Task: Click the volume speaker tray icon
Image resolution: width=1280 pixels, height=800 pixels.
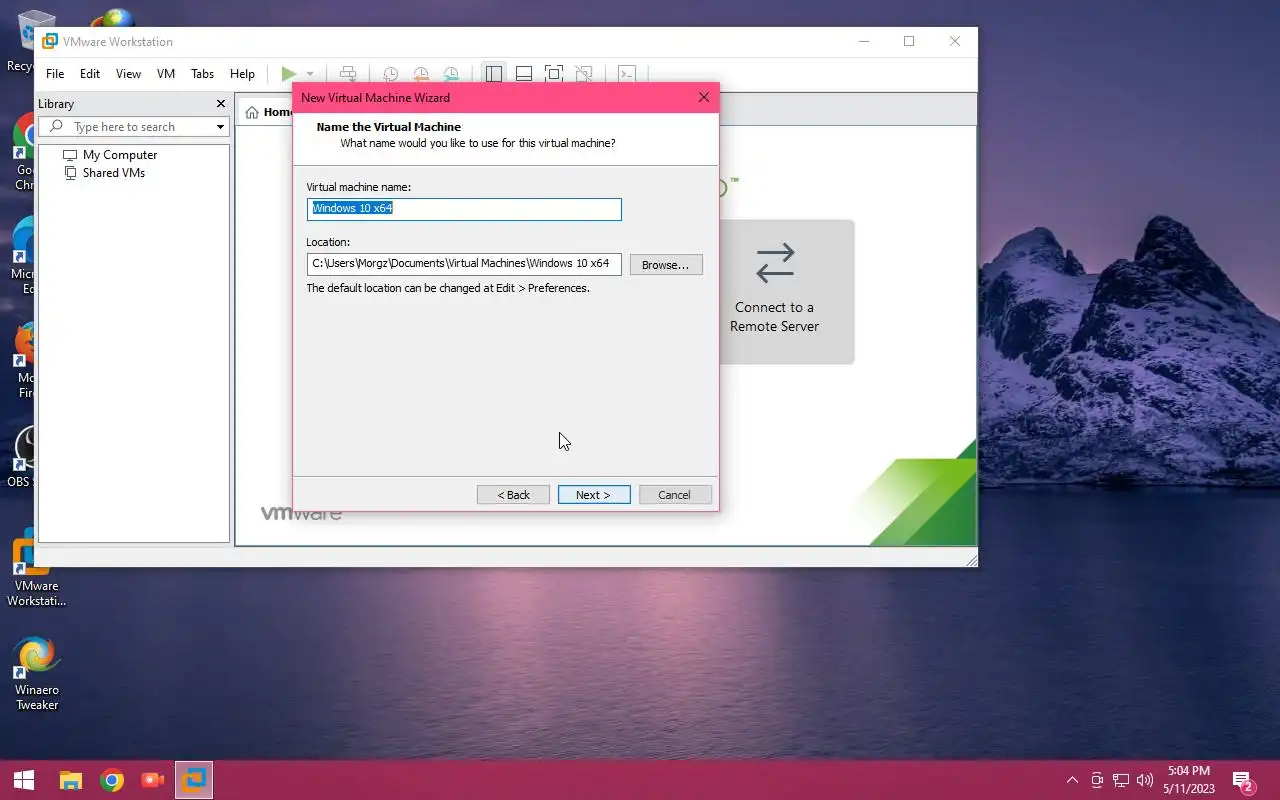Action: 1145,780
